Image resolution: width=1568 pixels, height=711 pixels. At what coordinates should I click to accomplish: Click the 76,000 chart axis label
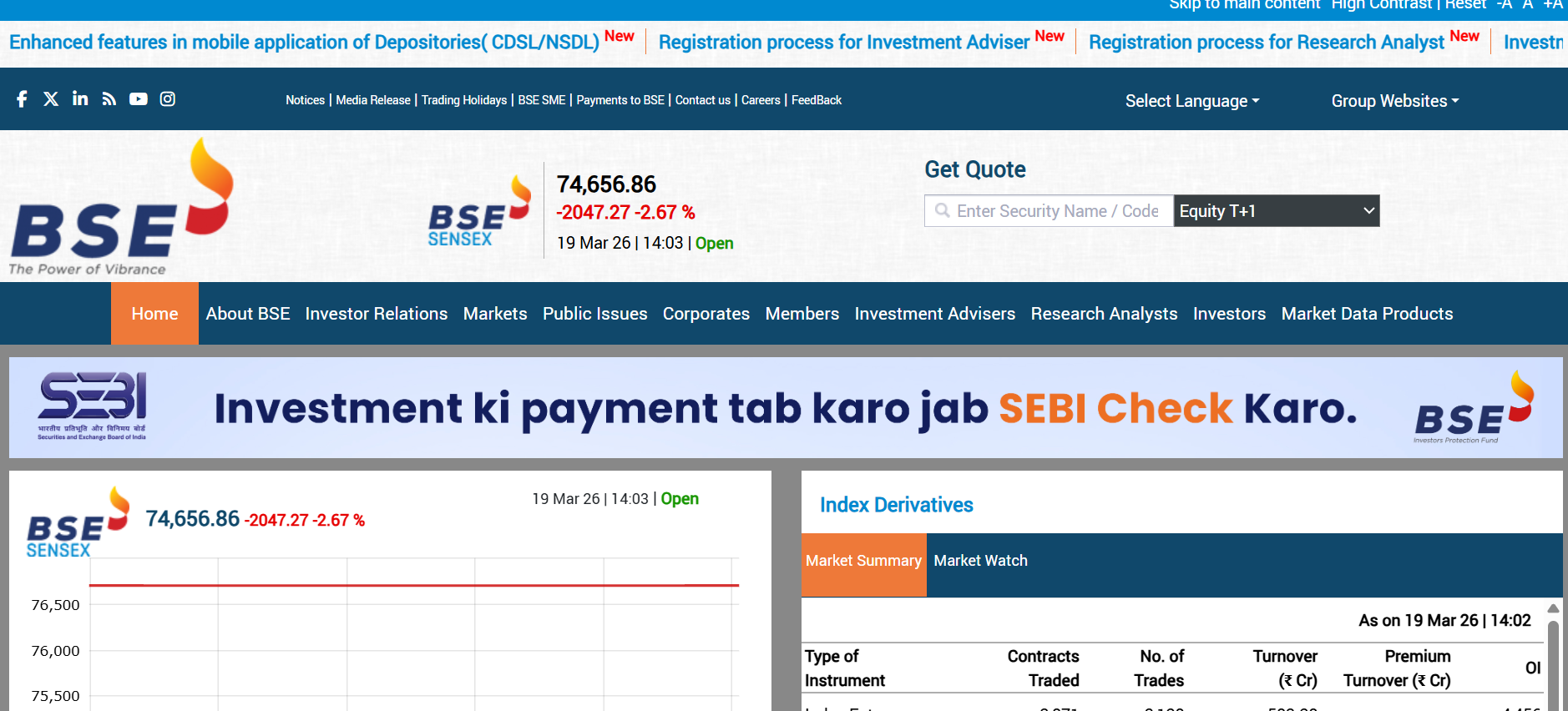(55, 651)
